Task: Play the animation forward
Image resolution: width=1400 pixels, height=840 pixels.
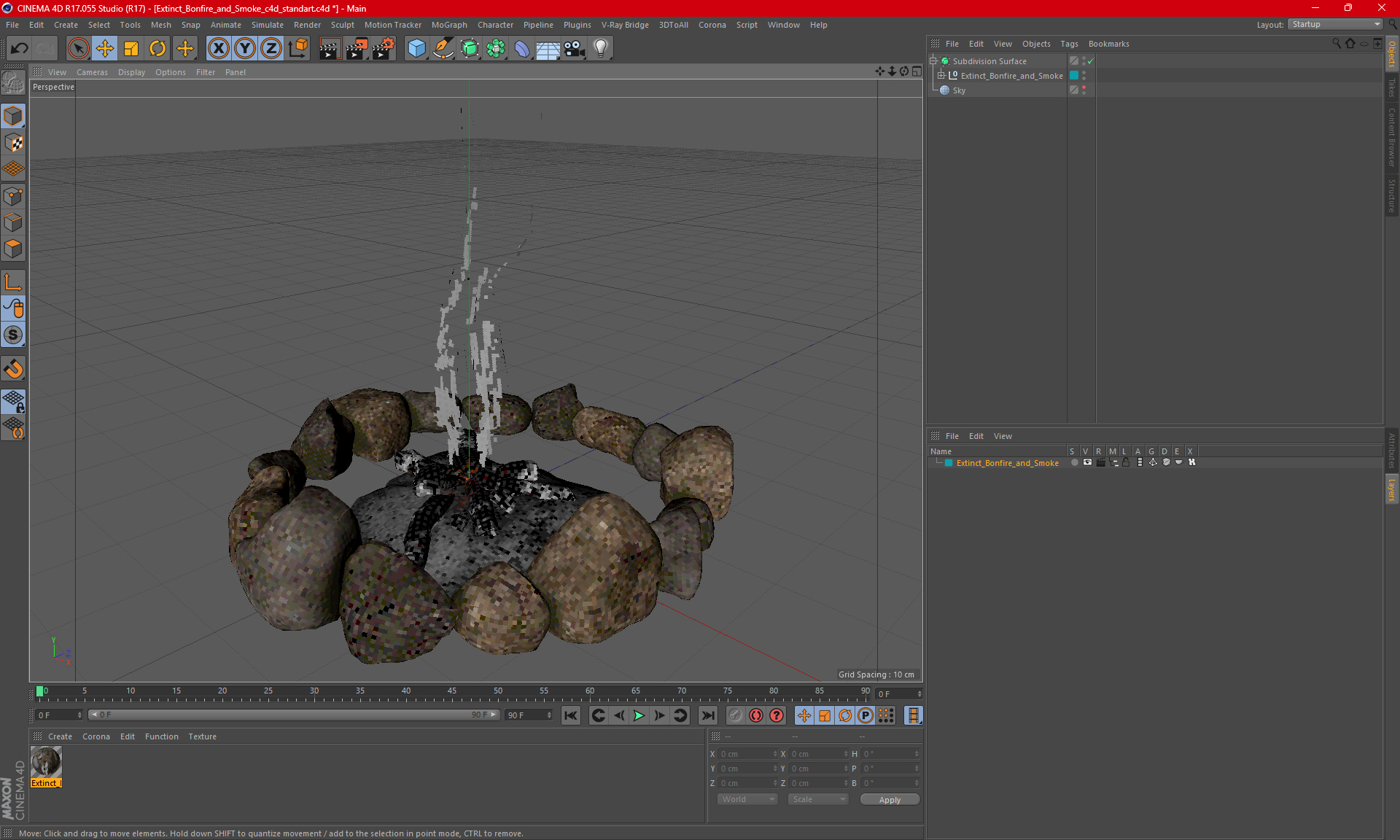Action: coord(639,715)
